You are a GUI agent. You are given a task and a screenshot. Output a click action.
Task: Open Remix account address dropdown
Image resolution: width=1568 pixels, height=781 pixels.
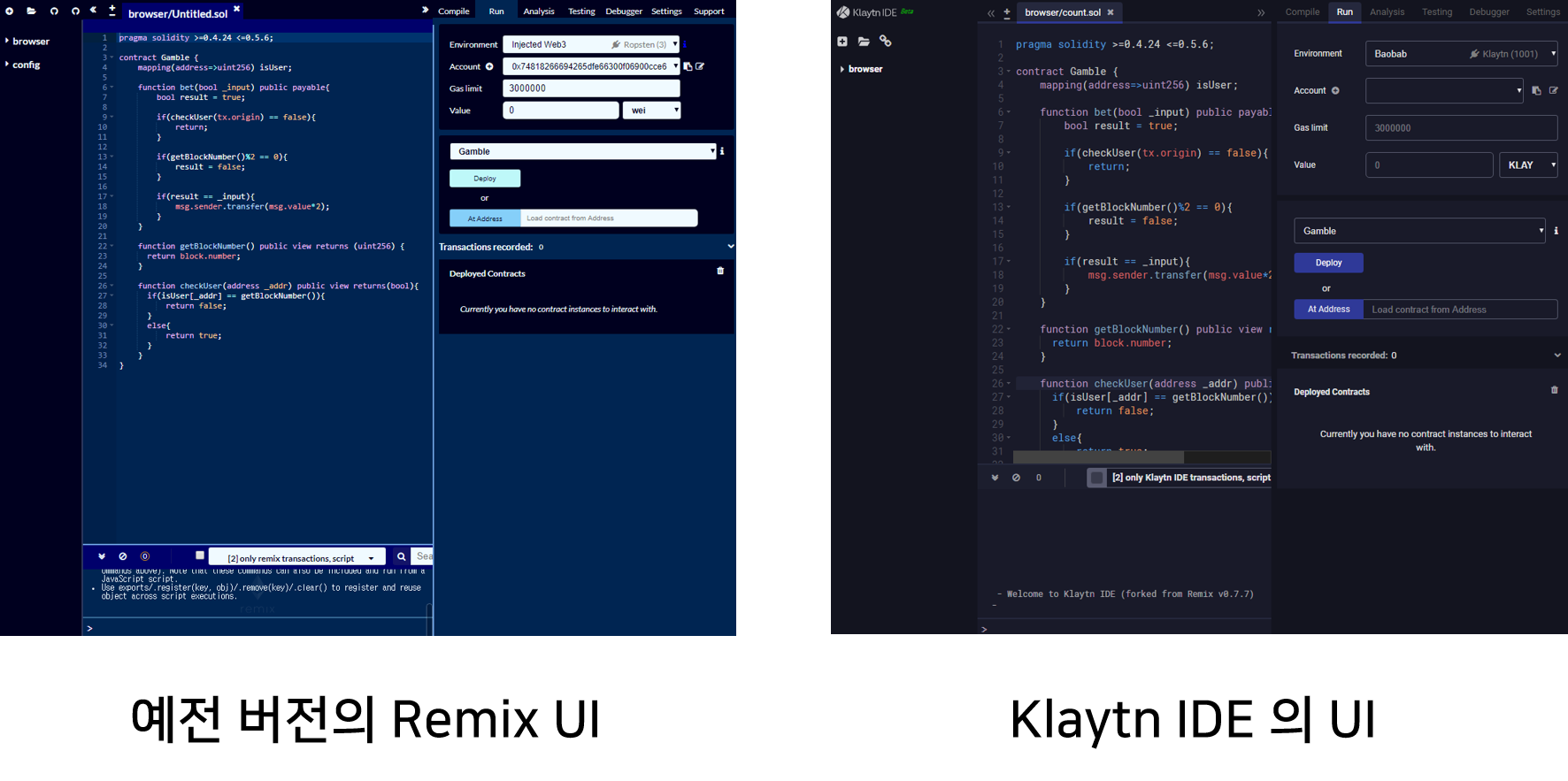[591, 66]
